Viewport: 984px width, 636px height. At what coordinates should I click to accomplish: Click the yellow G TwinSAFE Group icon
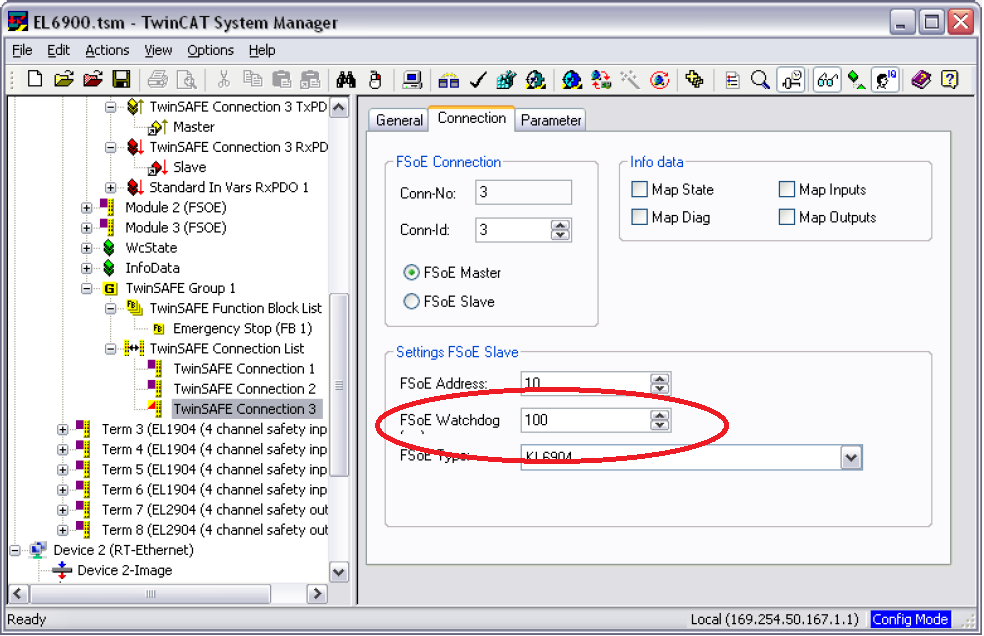110,288
